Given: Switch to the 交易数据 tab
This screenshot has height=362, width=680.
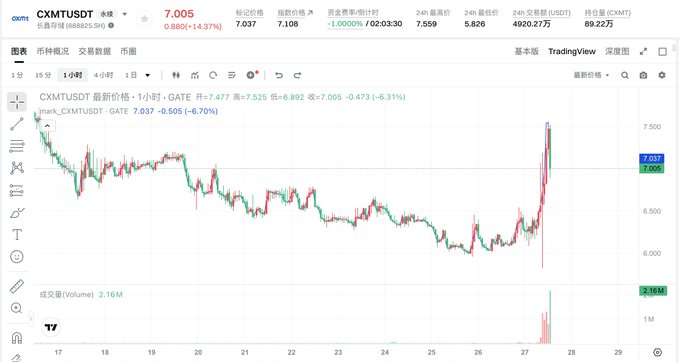Looking at the screenshot, I should (x=95, y=52).
